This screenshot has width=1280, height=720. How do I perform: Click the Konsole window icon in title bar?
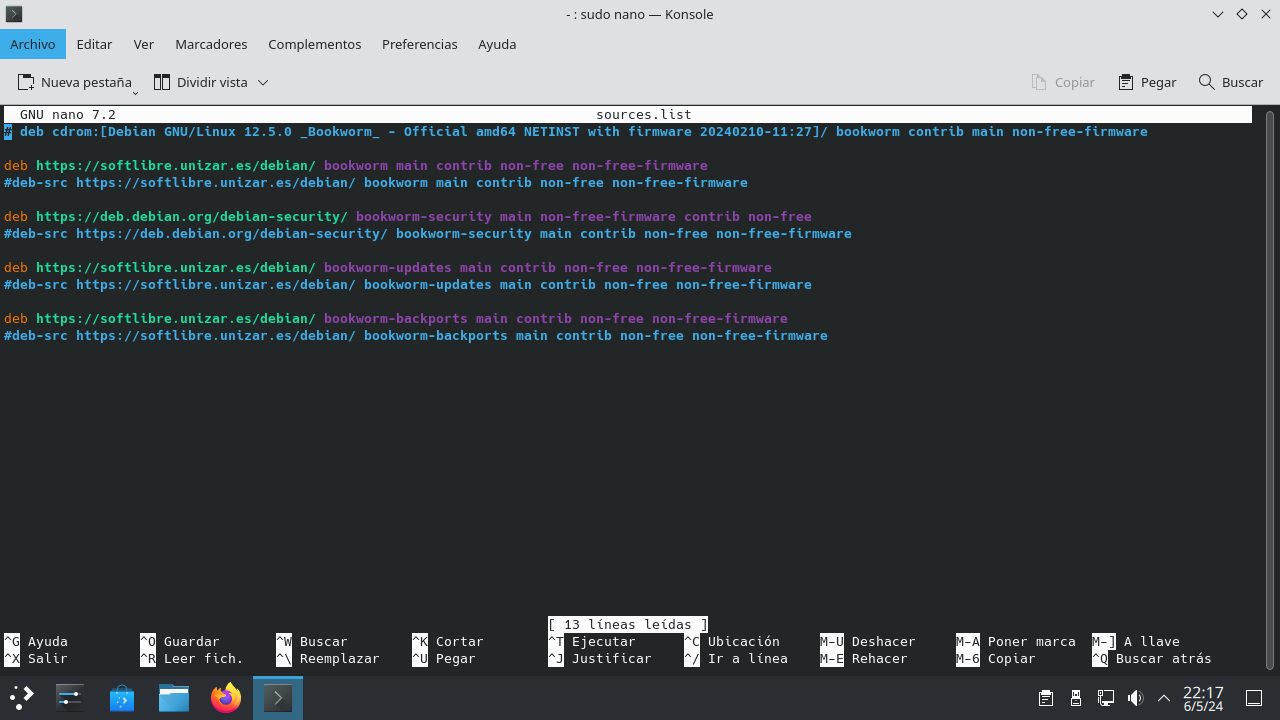14,14
